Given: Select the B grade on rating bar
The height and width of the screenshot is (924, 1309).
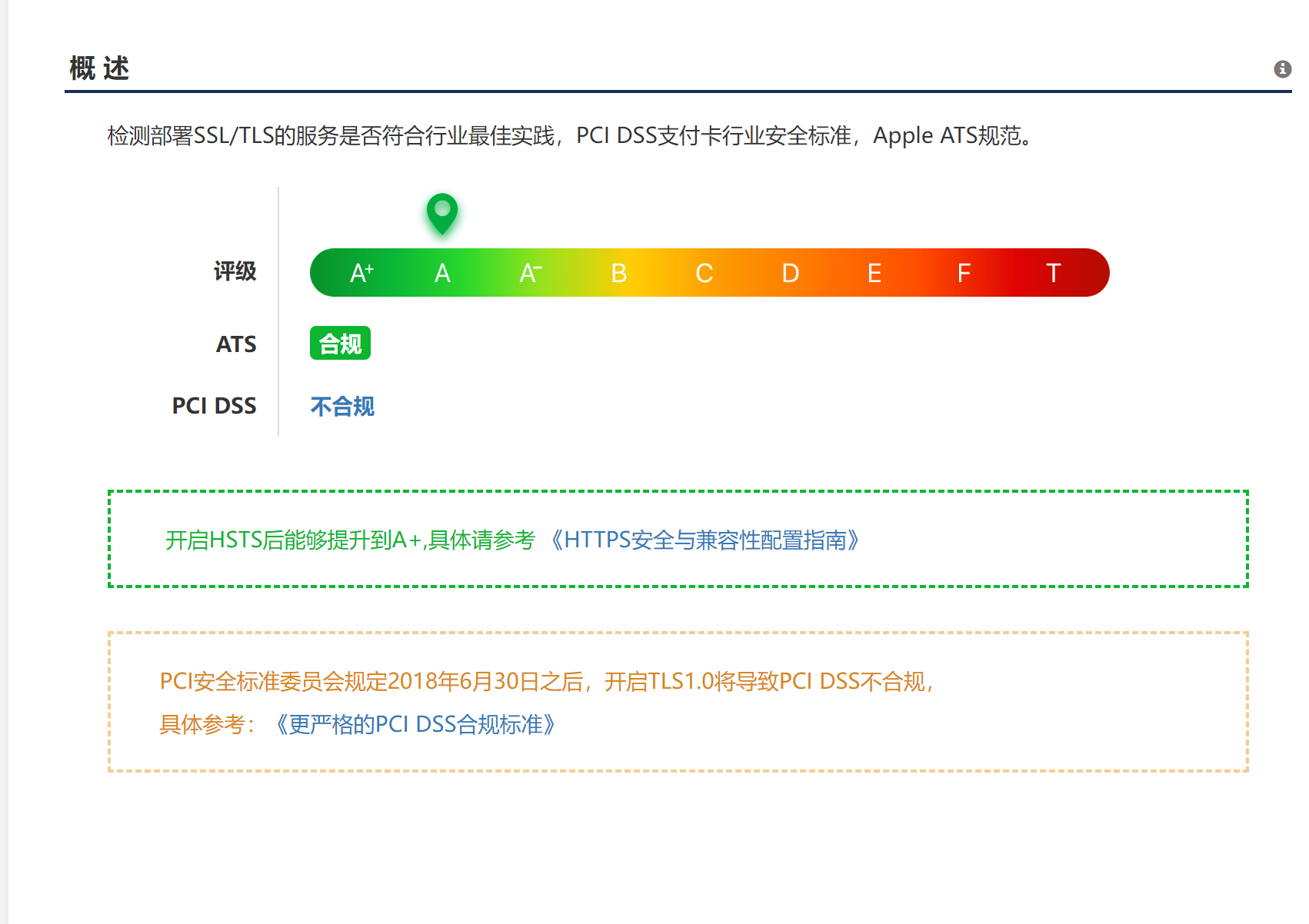Looking at the screenshot, I should click(618, 273).
